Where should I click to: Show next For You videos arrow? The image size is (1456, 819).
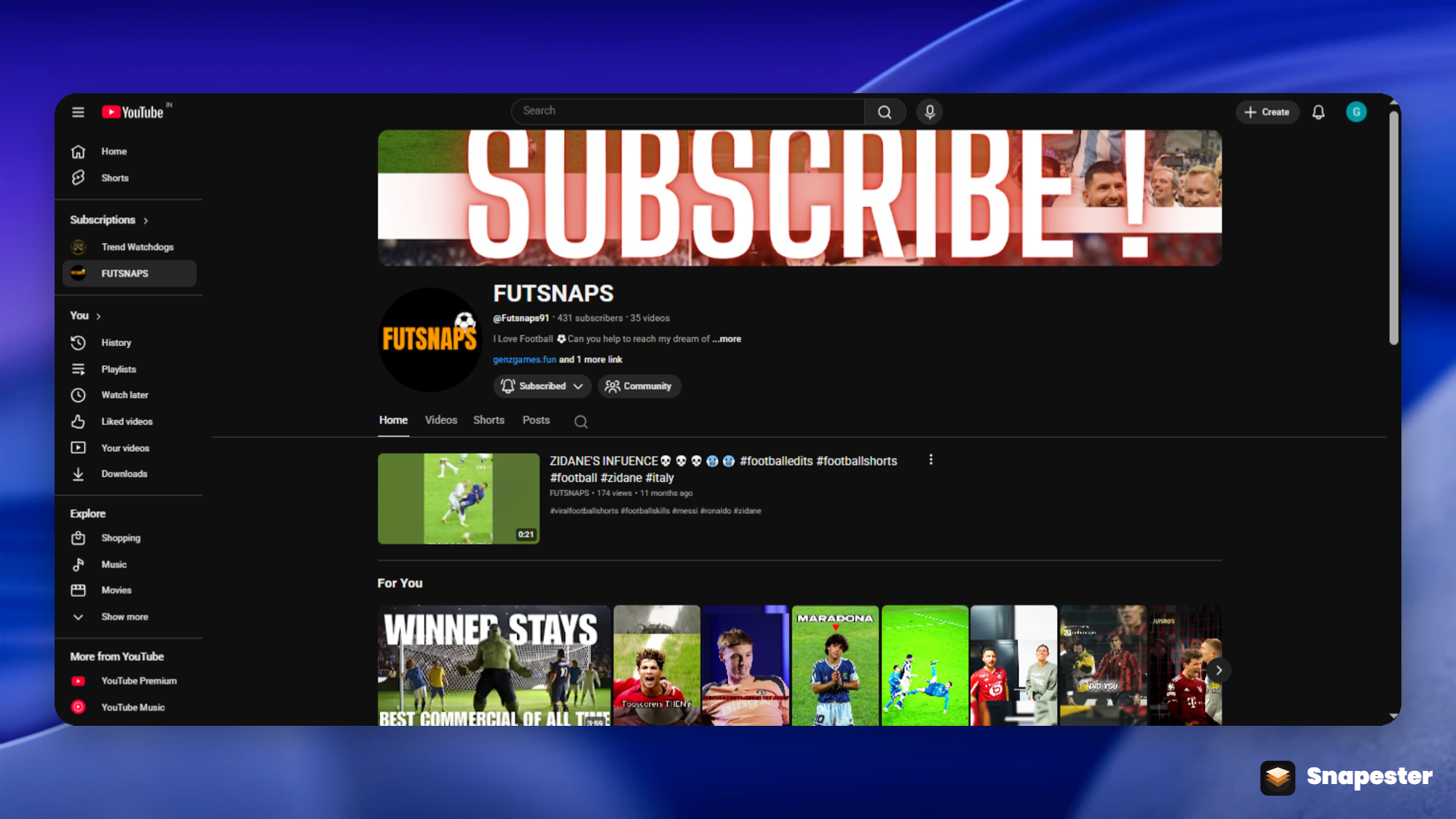(x=1219, y=670)
